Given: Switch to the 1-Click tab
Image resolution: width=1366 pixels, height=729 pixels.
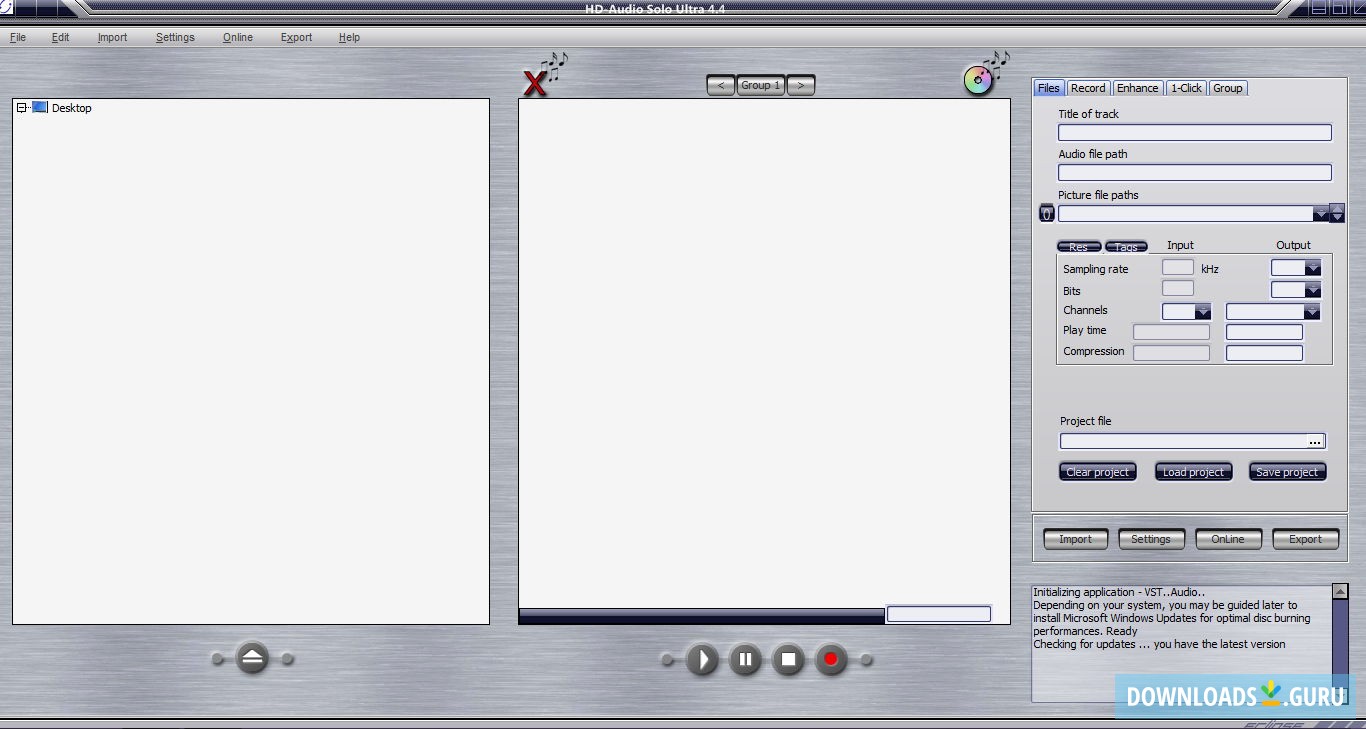Looking at the screenshot, I should point(1187,88).
